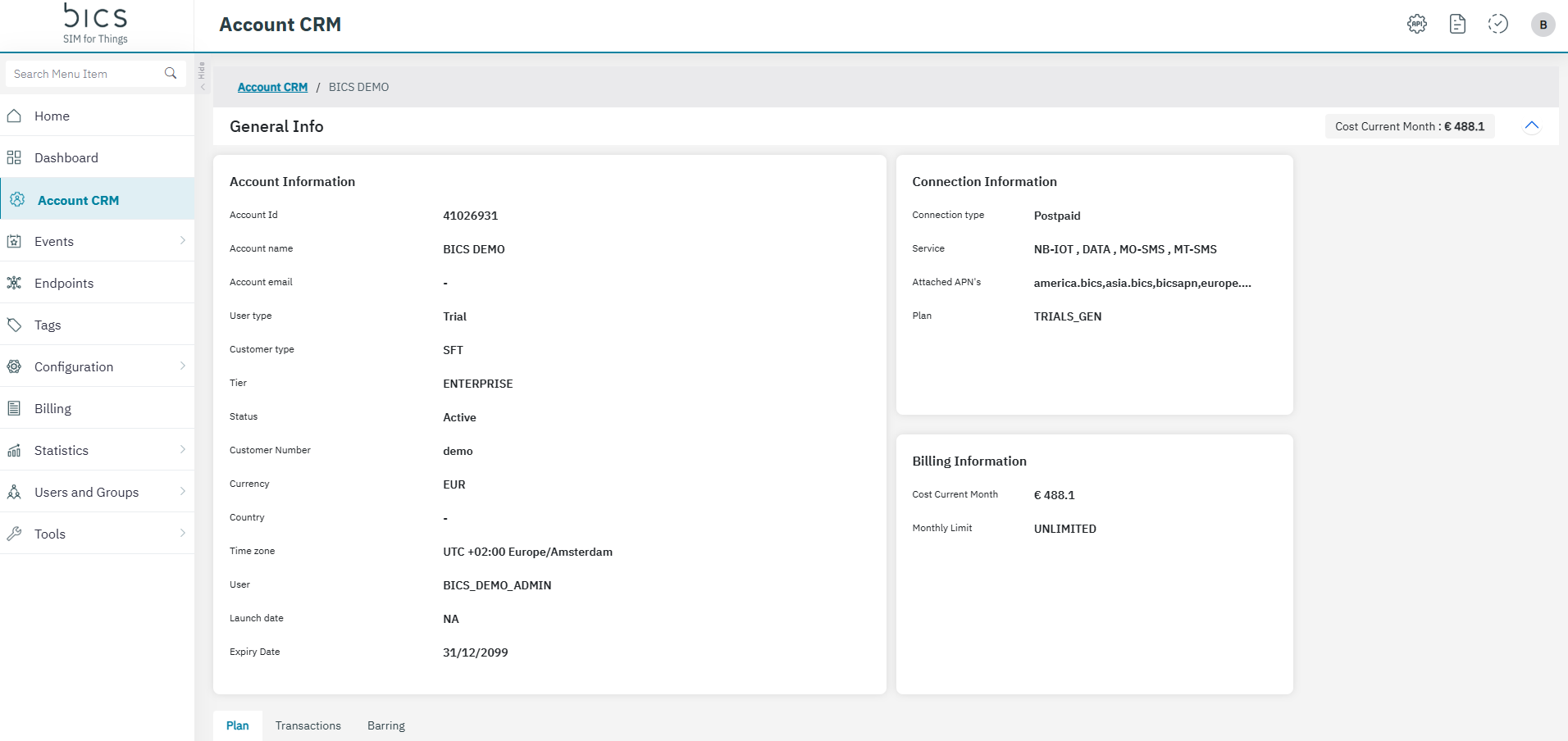
Task: Collapse the General Info section
Action: [x=1531, y=126]
